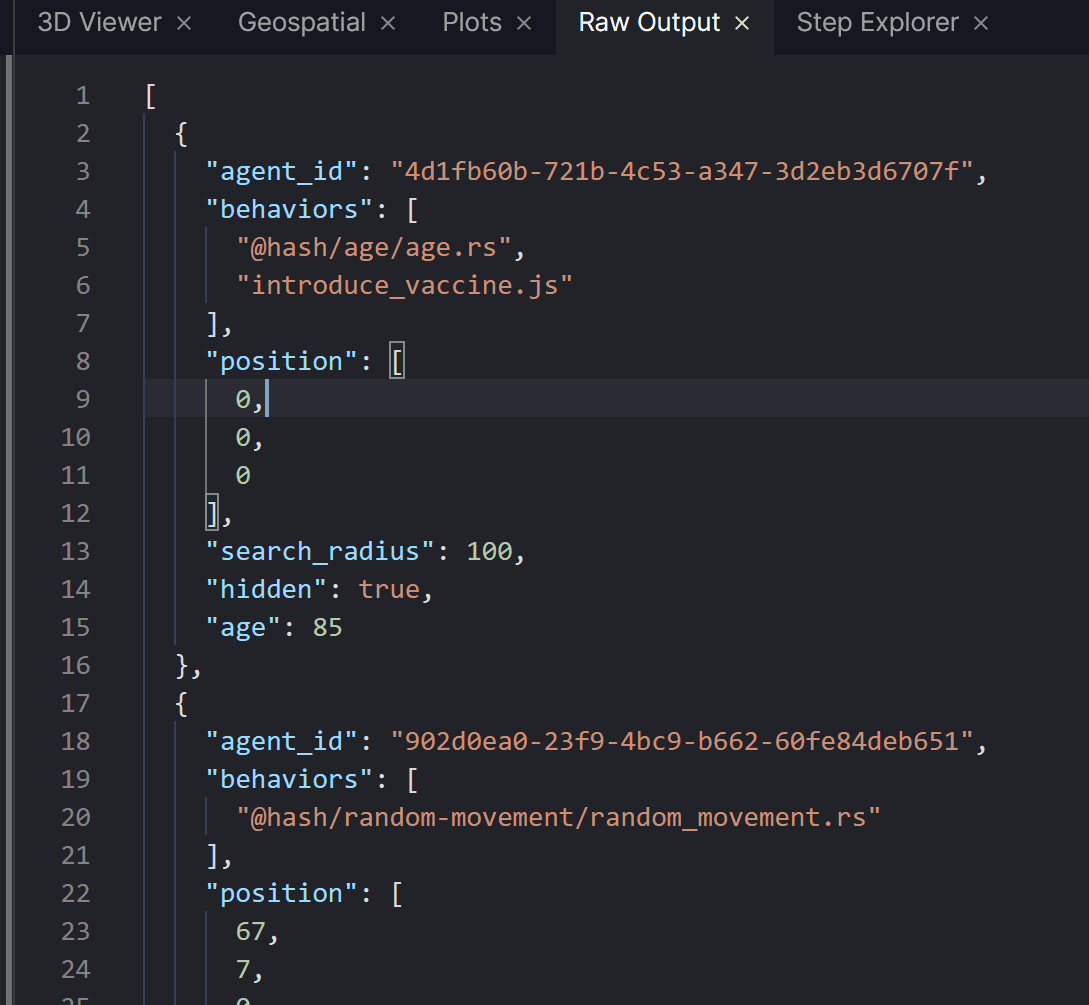Click the "@hash/age/age.rs" behavior string
Screen dimensions: 1089x1005
point(374,248)
